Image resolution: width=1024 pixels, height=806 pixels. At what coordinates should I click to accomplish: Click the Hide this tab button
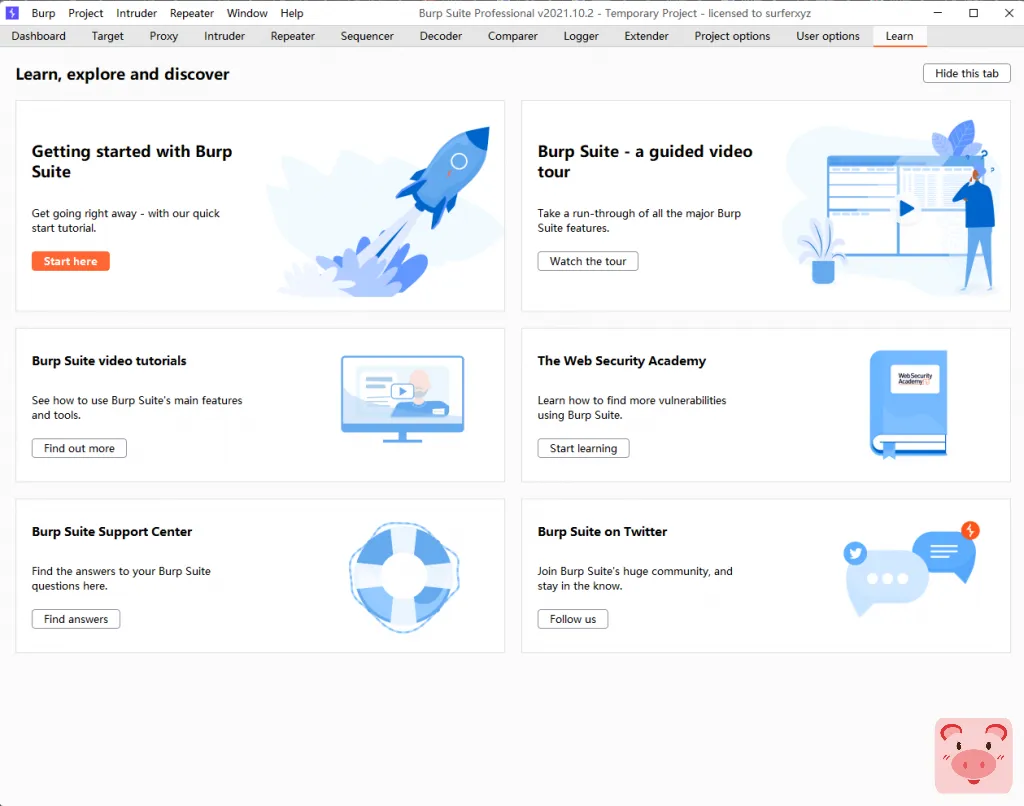point(967,73)
